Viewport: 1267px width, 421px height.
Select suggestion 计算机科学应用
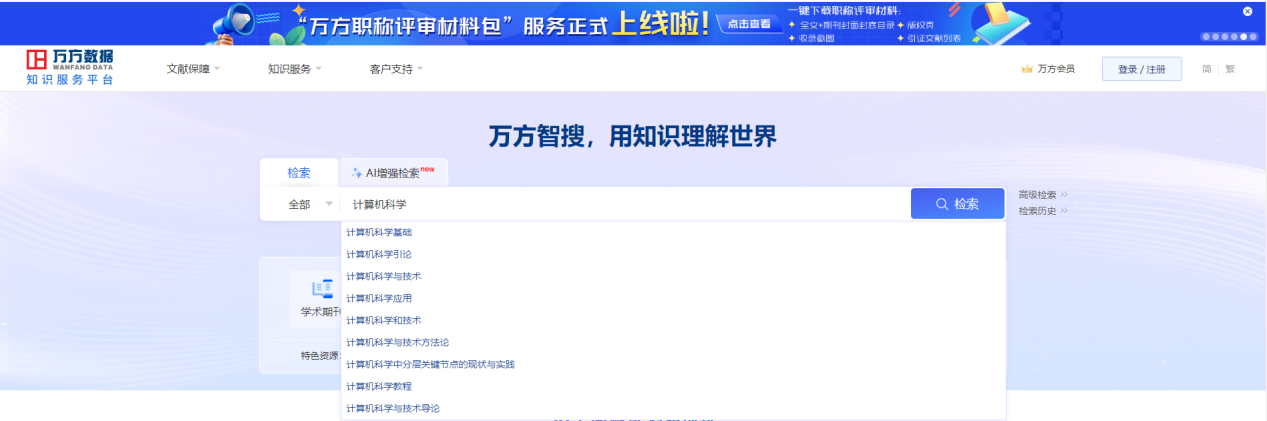pos(673,298)
